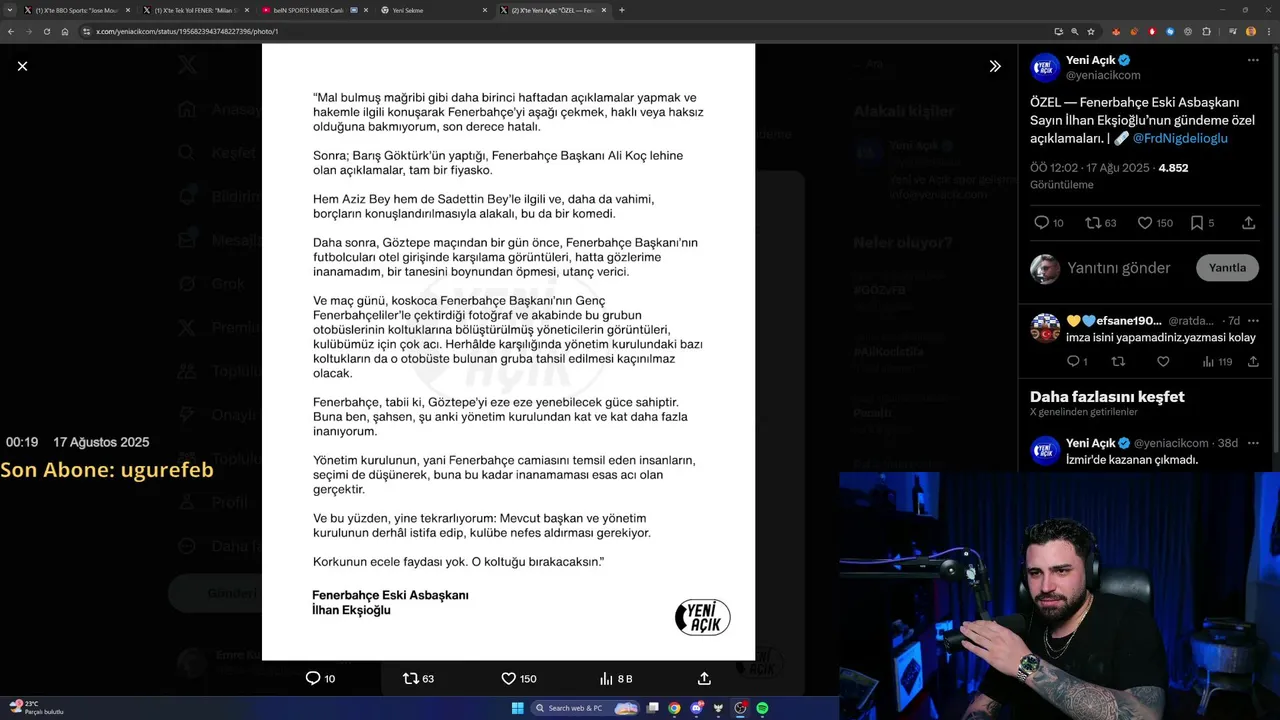Image resolution: width=1280 pixels, height=720 pixels.
Task: Bookmark the post showing 5 bookmarks
Action: (x=1203, y=223)
